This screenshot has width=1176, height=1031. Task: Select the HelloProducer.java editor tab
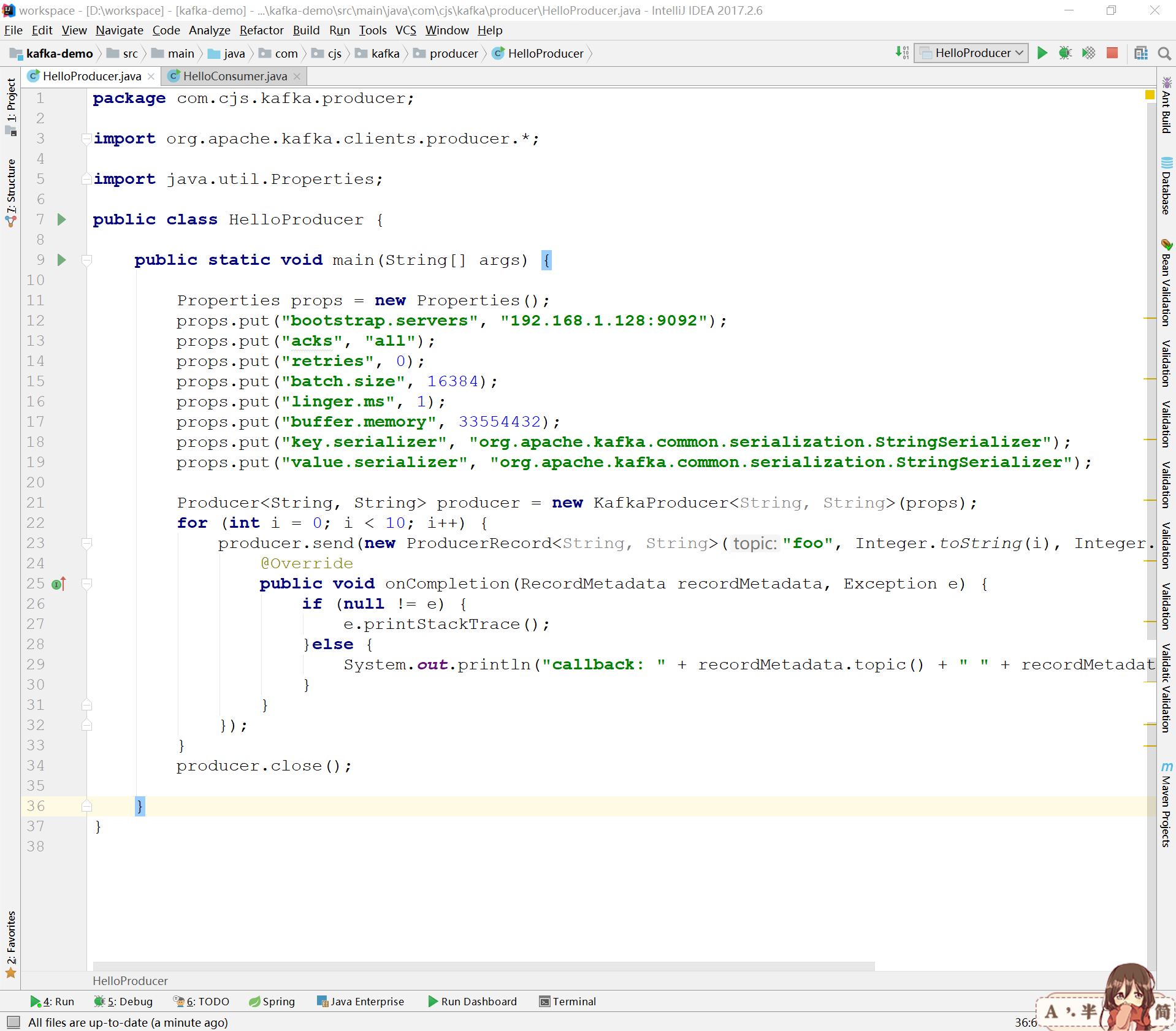click(91, 76)
